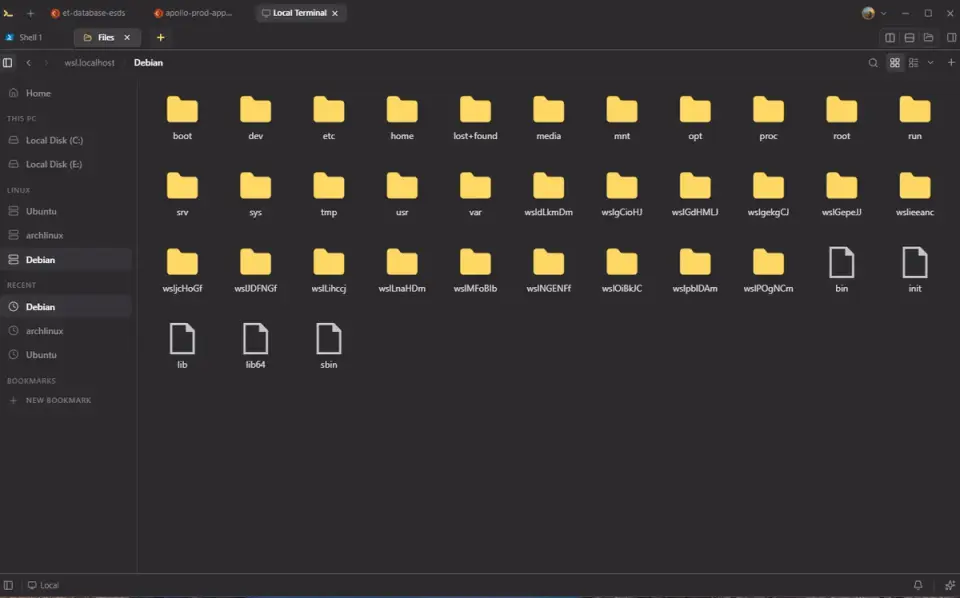Close the Local Terminal tab
960x598 pixels.
335,13
